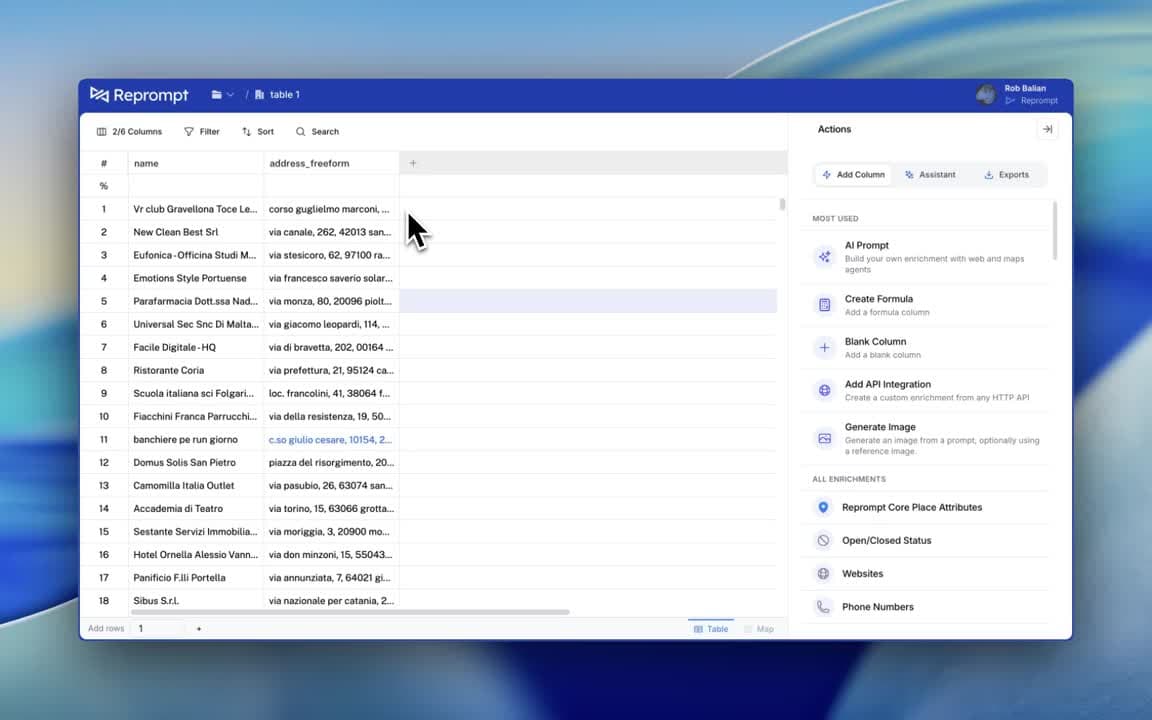Click the Reprompt logo in header
This screenshot has height=720, width=1152.
[x=139, y=95]
